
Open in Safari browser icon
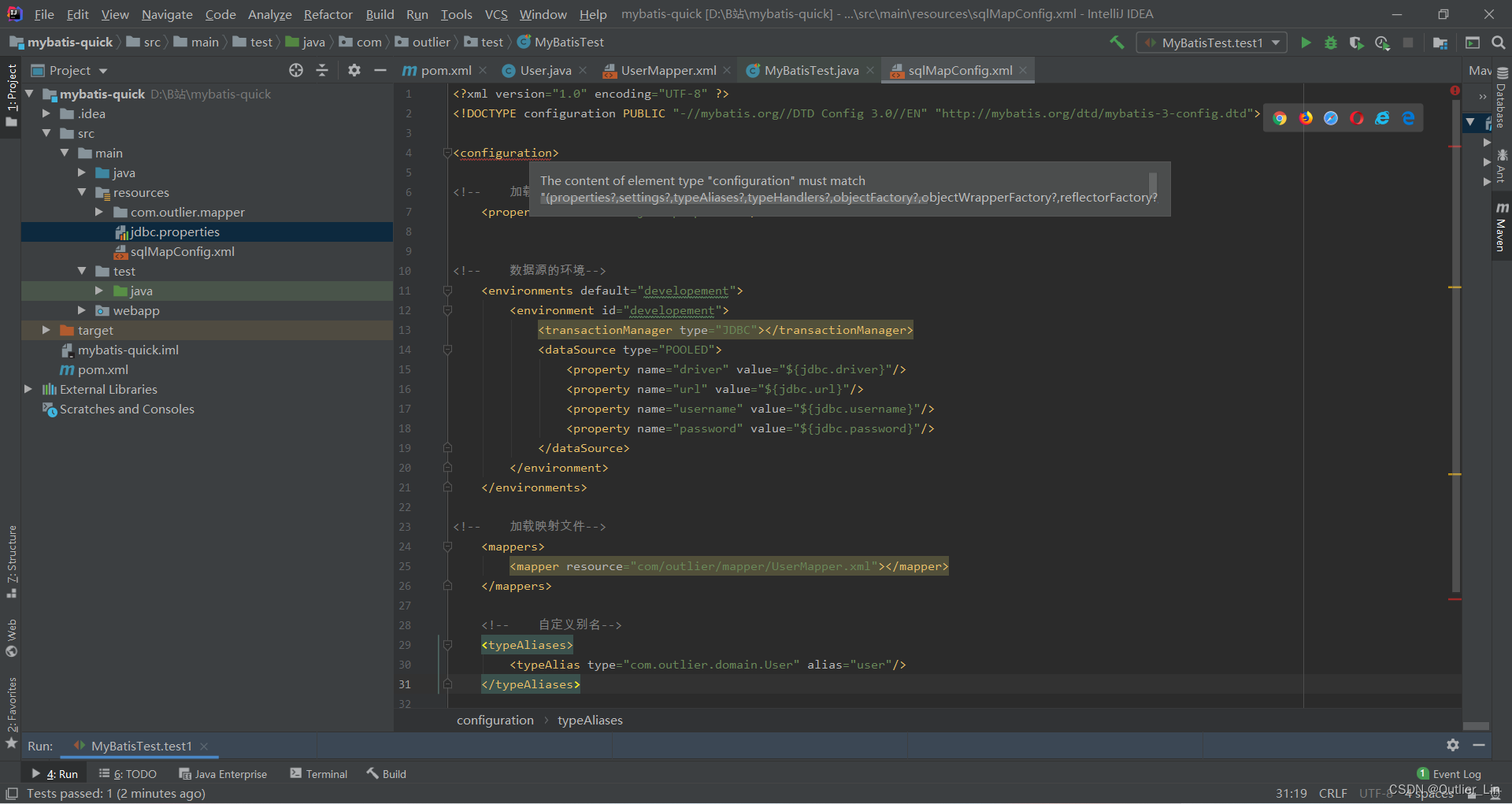(1331, 118)
